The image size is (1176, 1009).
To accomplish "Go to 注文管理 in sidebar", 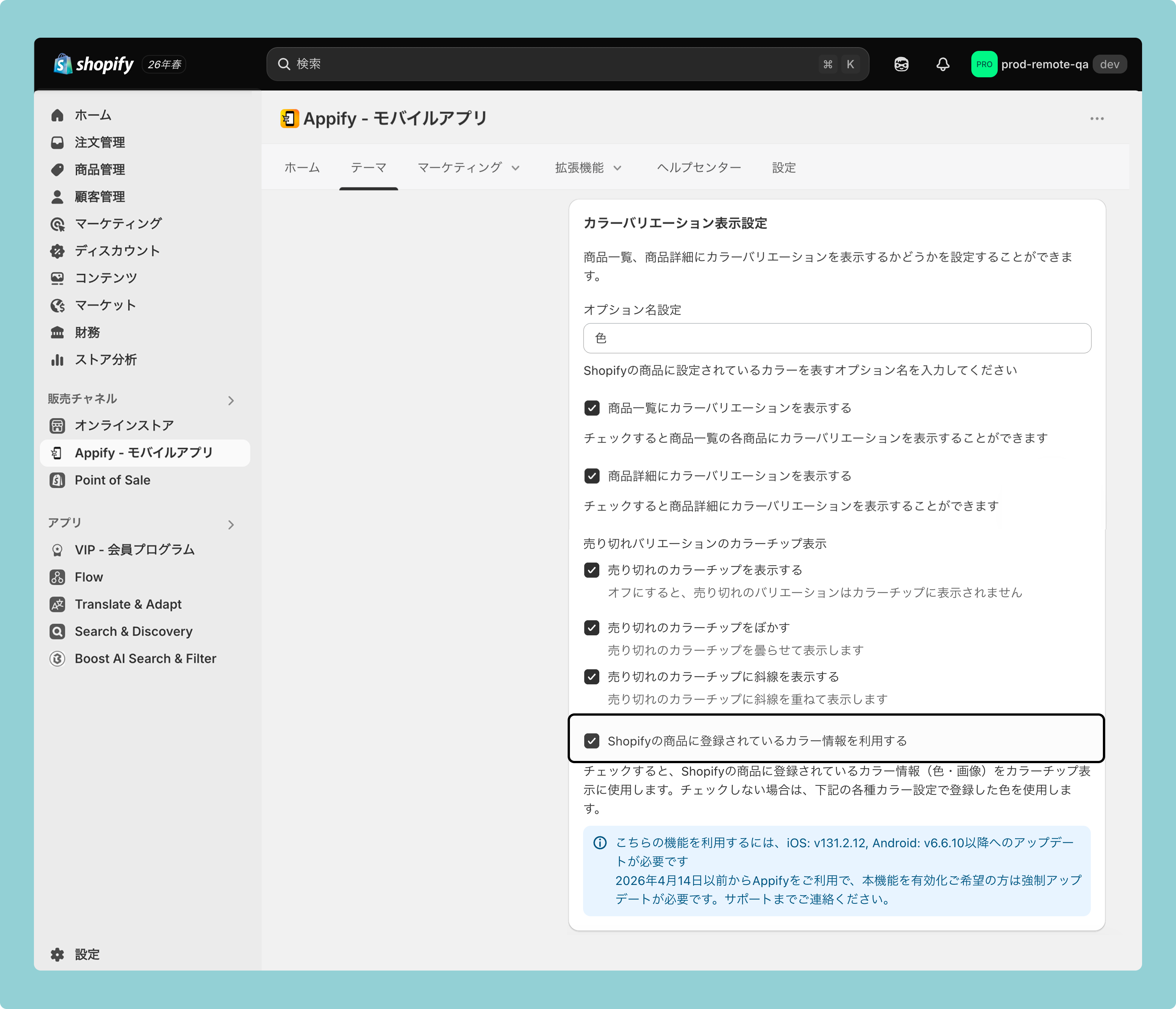I will 100,143.
